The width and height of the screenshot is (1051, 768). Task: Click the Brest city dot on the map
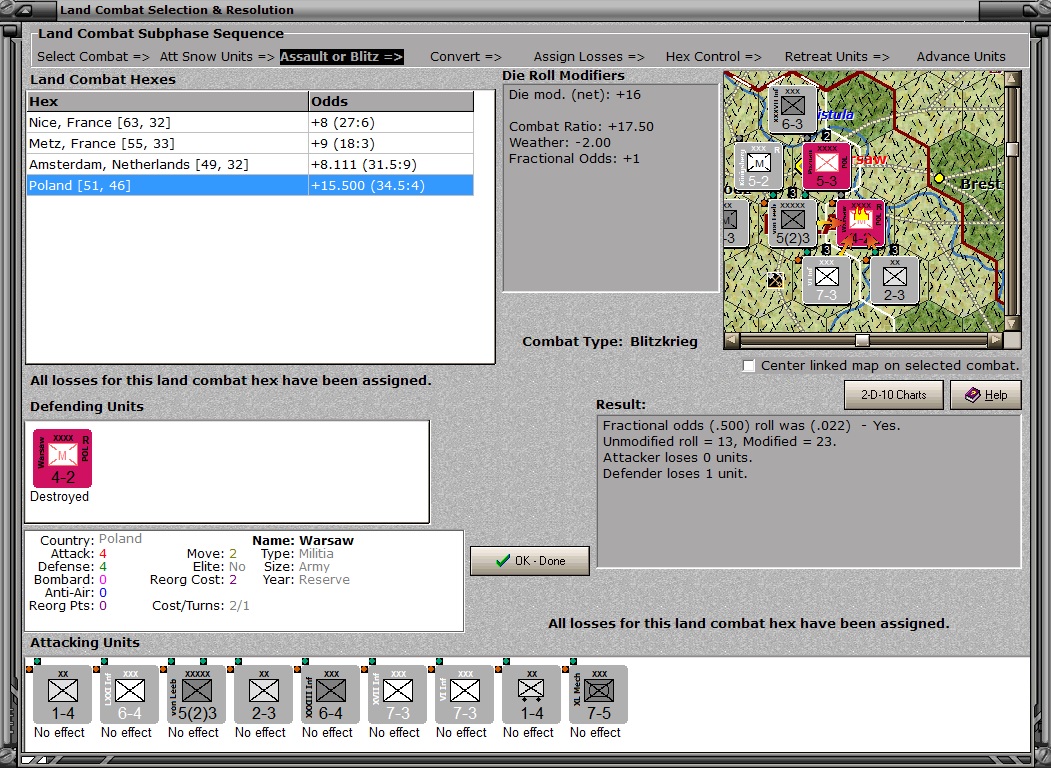coord(939,178)
